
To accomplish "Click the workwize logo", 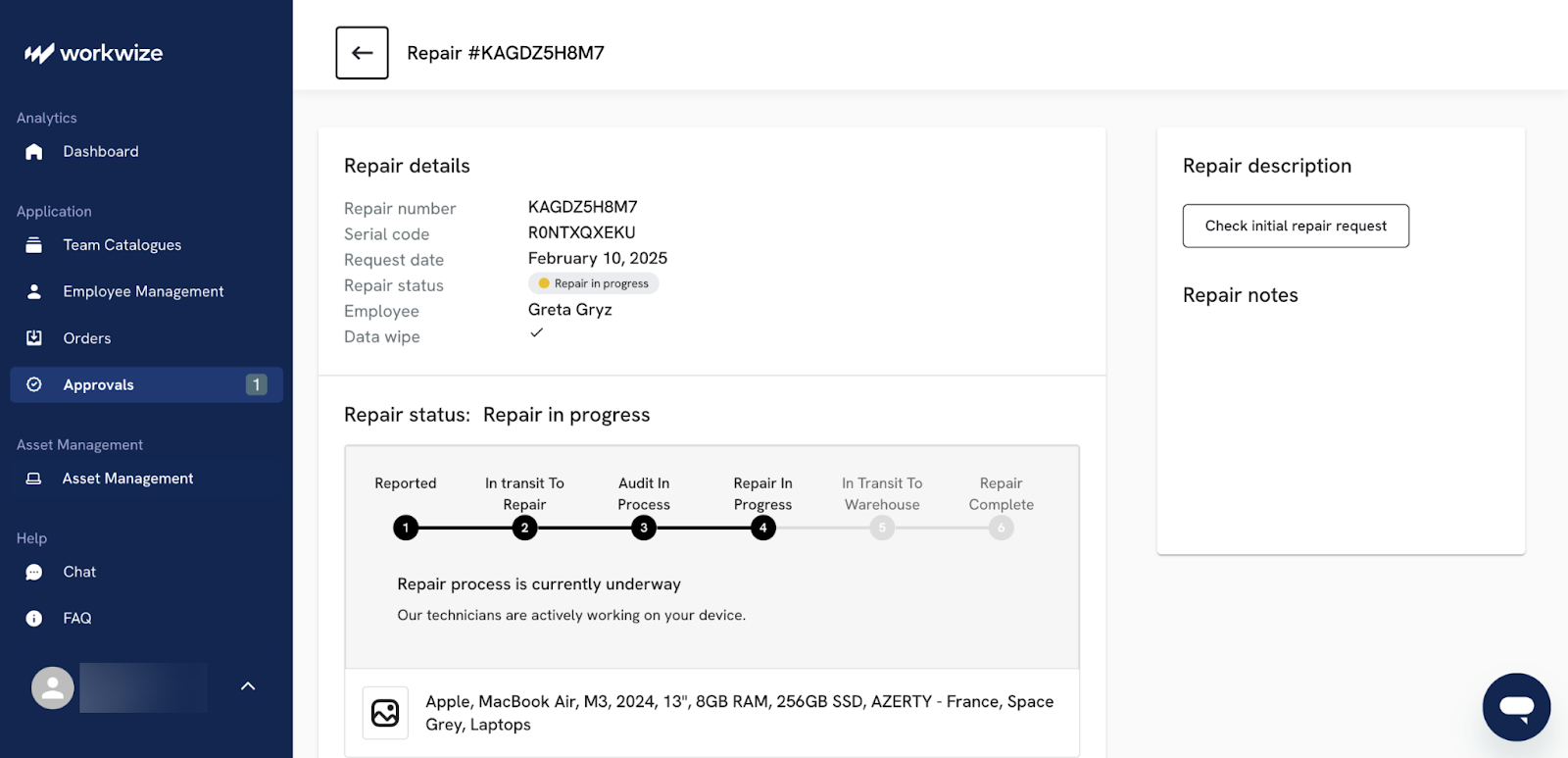I will [94, 53].
